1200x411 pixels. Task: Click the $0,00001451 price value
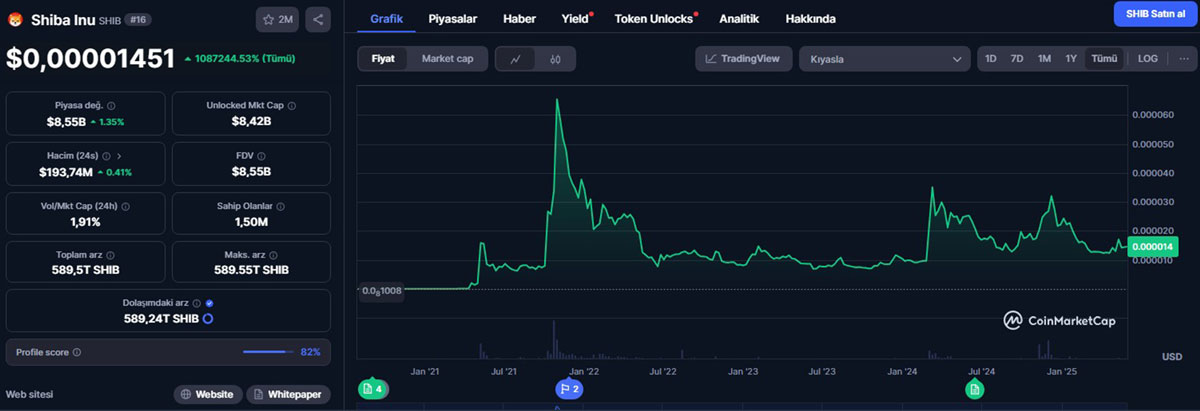[91, 59]
